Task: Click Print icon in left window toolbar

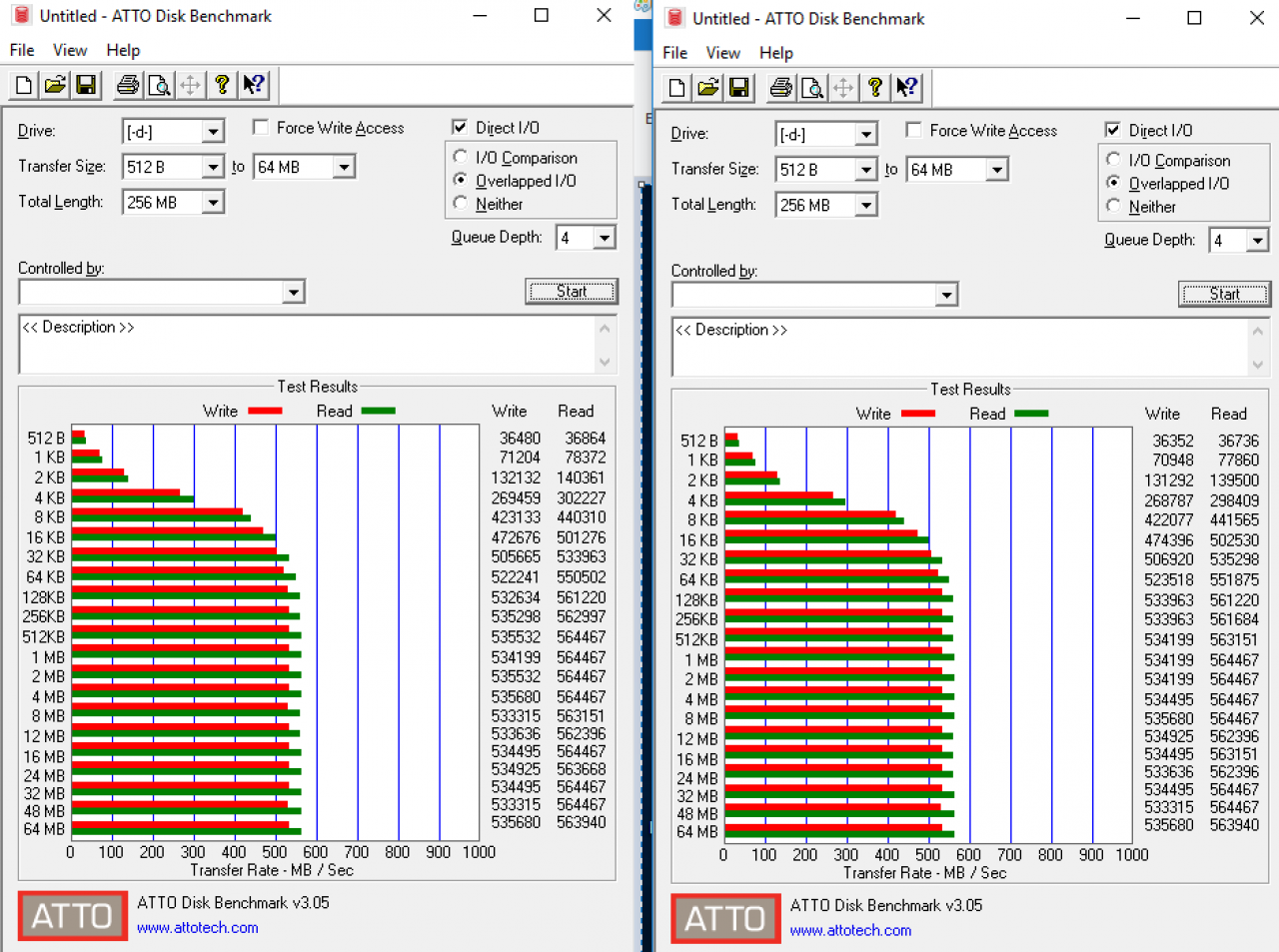Action: [128, 85]
